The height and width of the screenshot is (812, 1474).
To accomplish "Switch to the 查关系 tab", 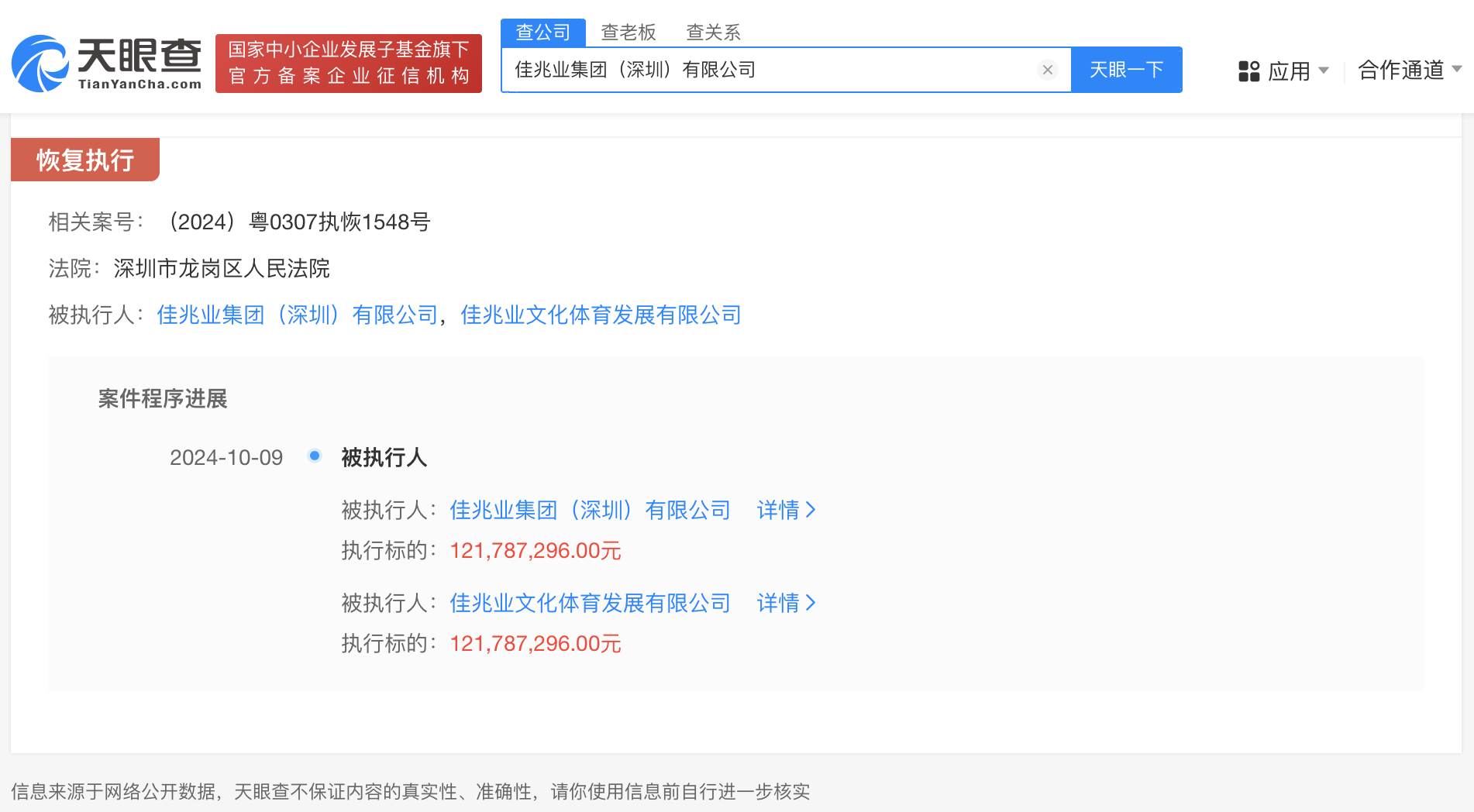I will coord(714,33).
